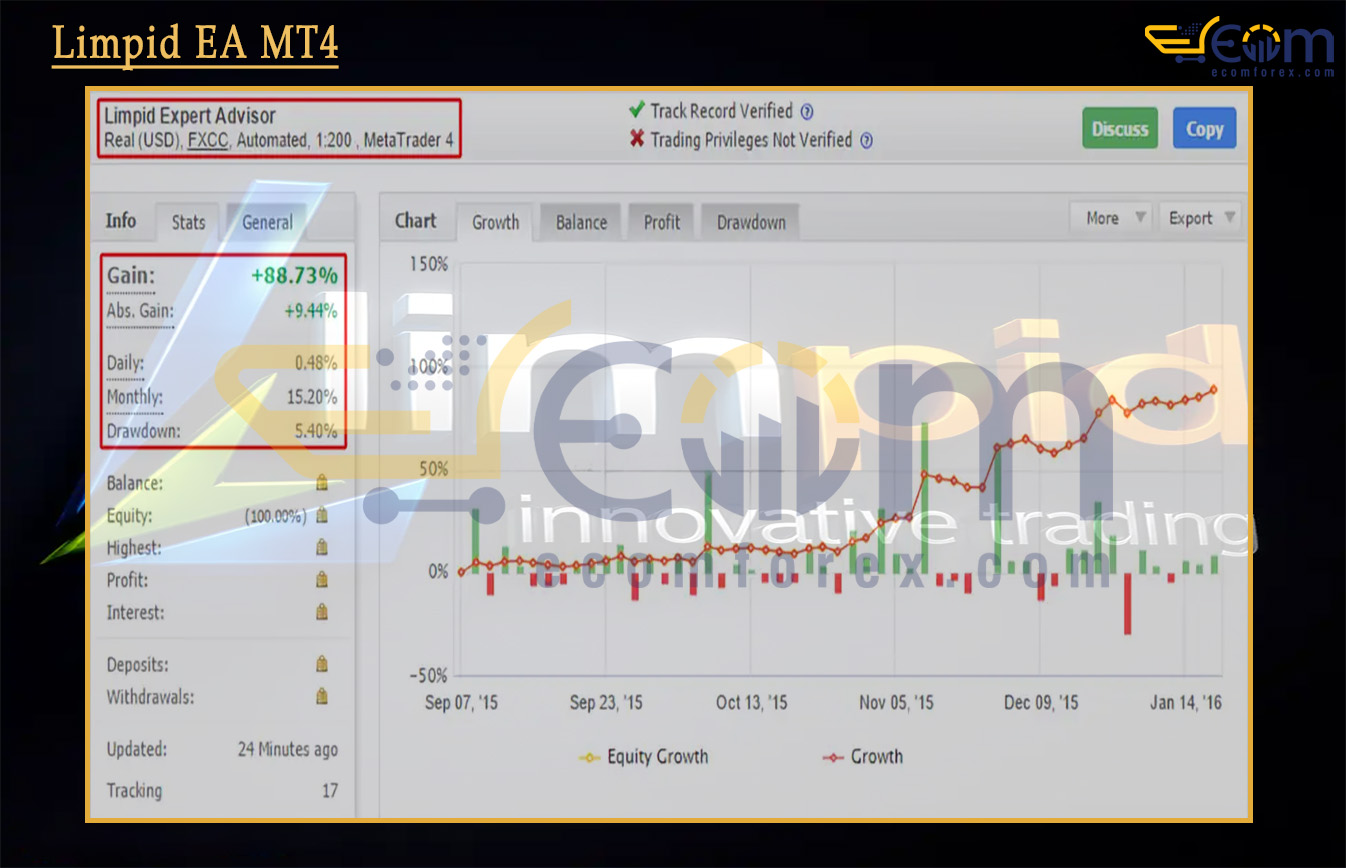Click the lock icon next to Highest
The width and height of the screenshot is (1346, 868).
click(x=322, y=548)
